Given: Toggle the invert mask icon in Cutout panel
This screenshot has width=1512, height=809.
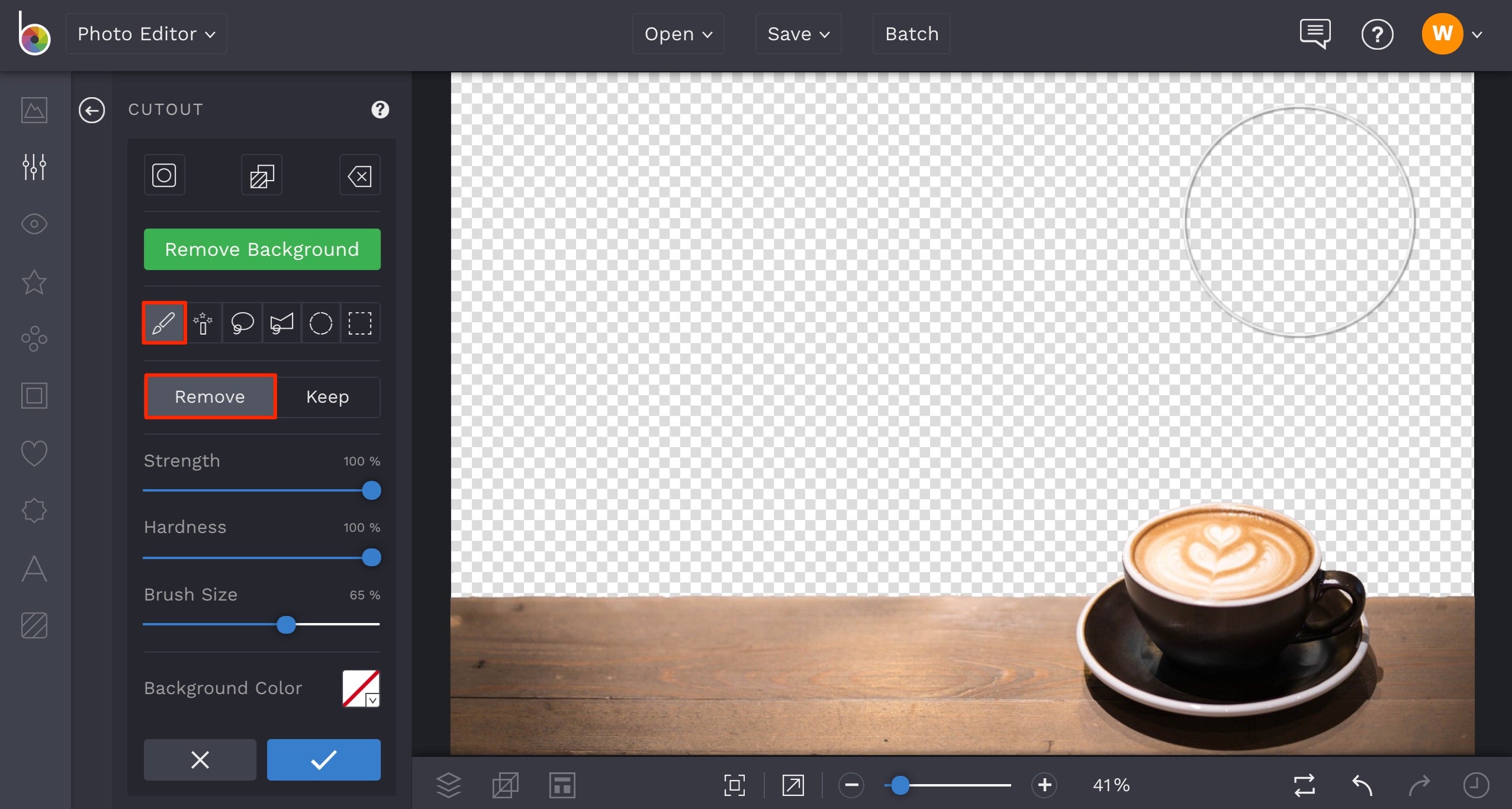Looking at the screenshot, I should pyautogui.click(x=260, y=175).
